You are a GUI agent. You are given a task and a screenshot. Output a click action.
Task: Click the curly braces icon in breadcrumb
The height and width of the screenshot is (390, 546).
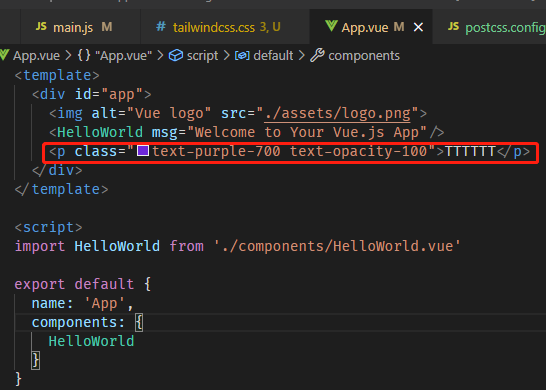84,55
